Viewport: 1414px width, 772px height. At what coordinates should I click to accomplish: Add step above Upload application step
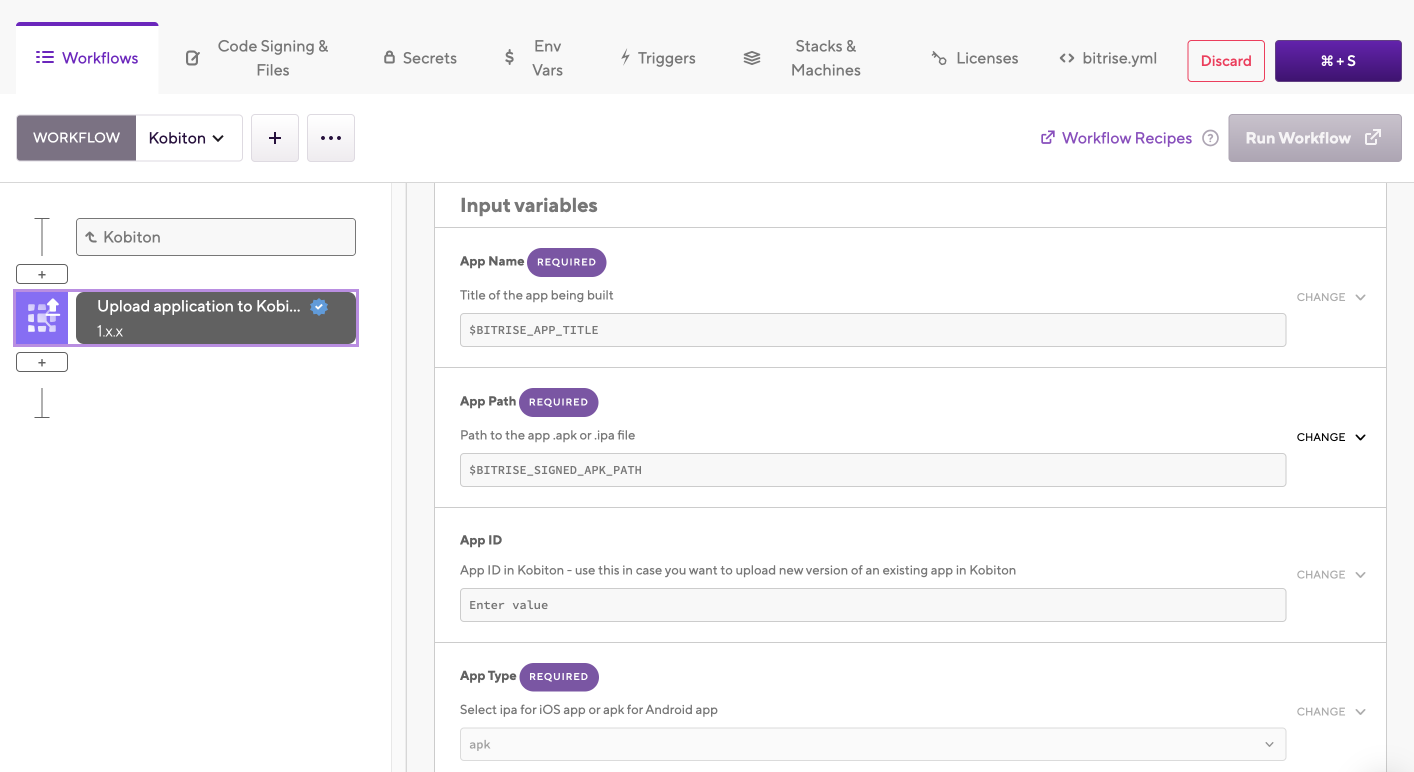[x=42, y=274]
